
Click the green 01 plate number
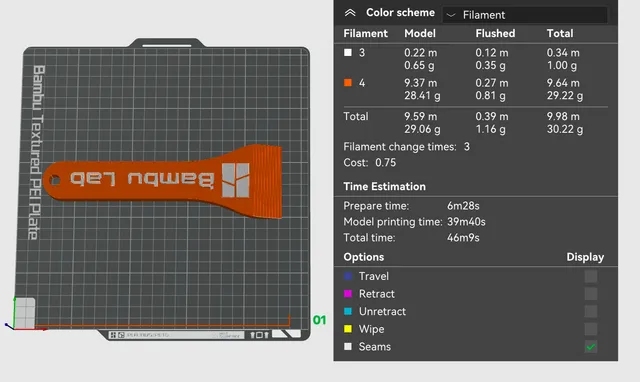point(320,320)
